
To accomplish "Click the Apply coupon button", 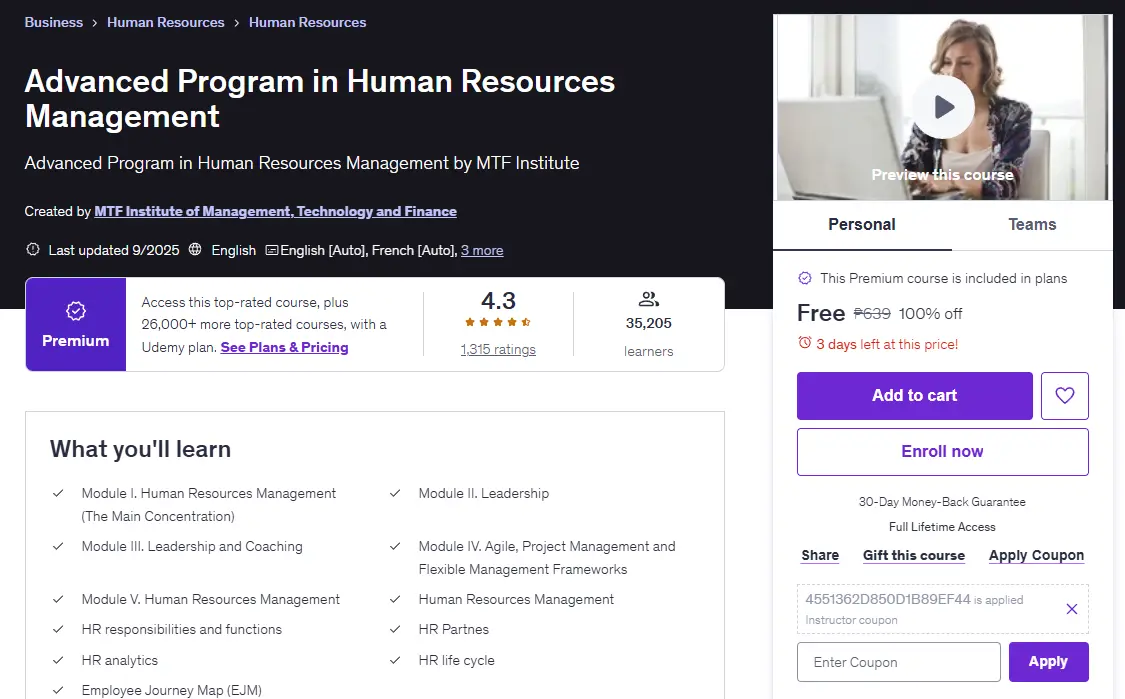I will tap(1048, 662).
